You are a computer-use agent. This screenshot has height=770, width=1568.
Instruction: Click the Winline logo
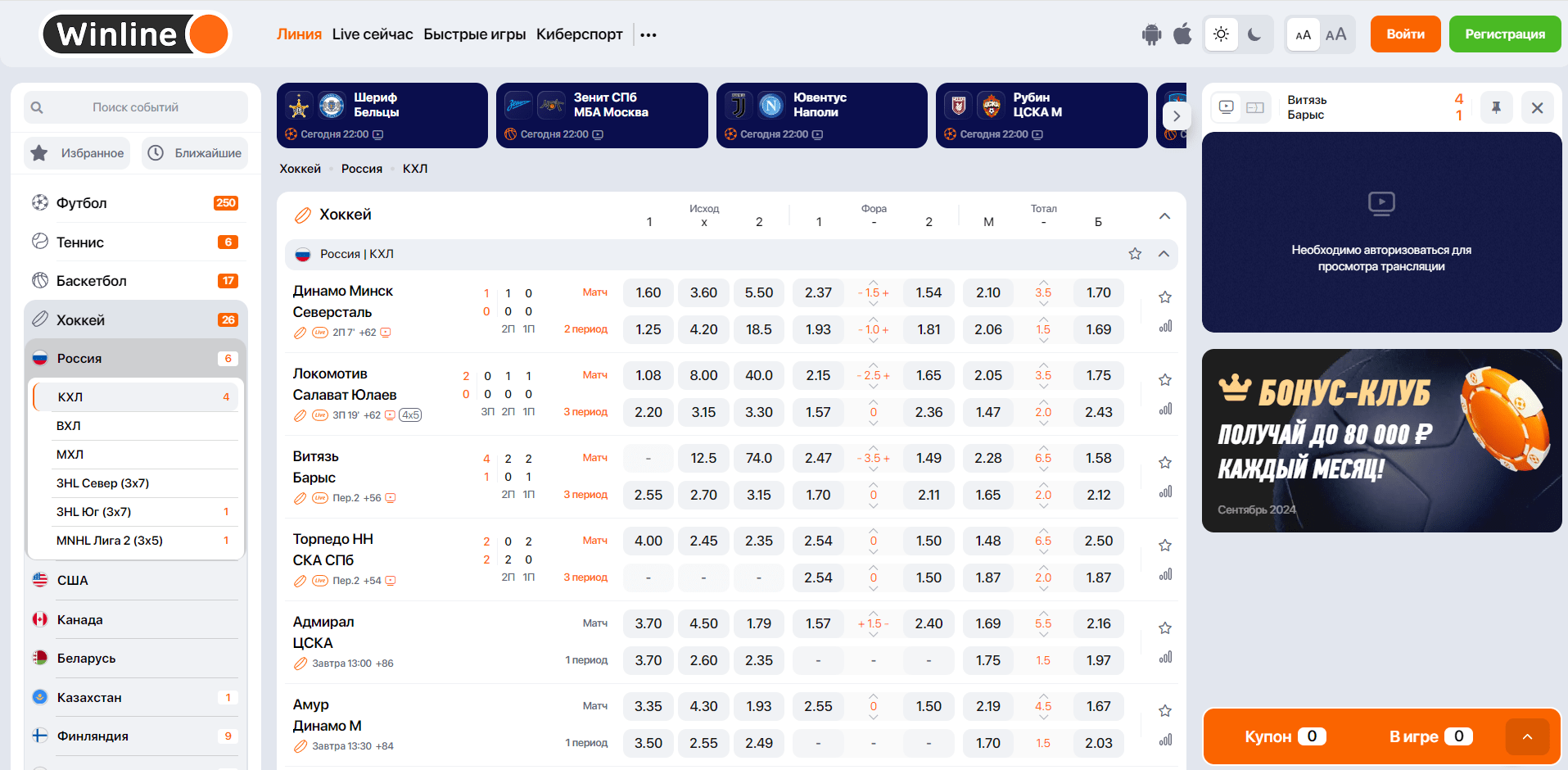[135, 34]
